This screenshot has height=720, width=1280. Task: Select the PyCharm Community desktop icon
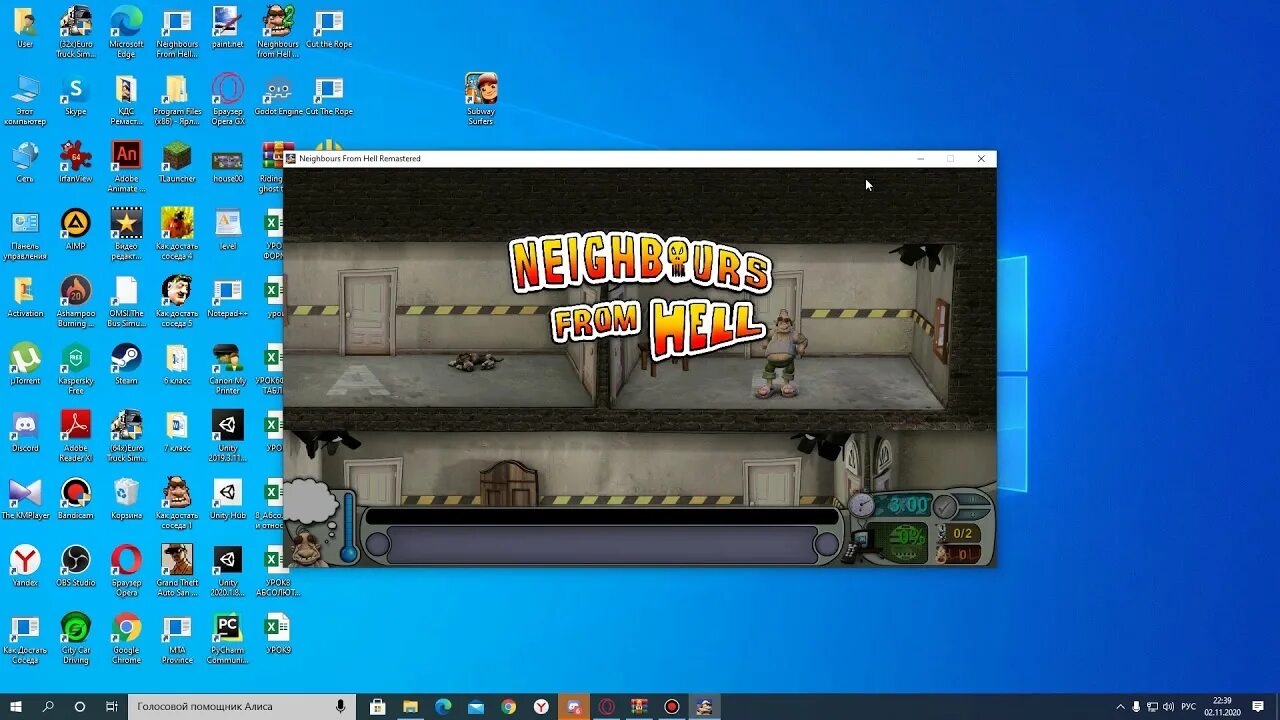227,639
